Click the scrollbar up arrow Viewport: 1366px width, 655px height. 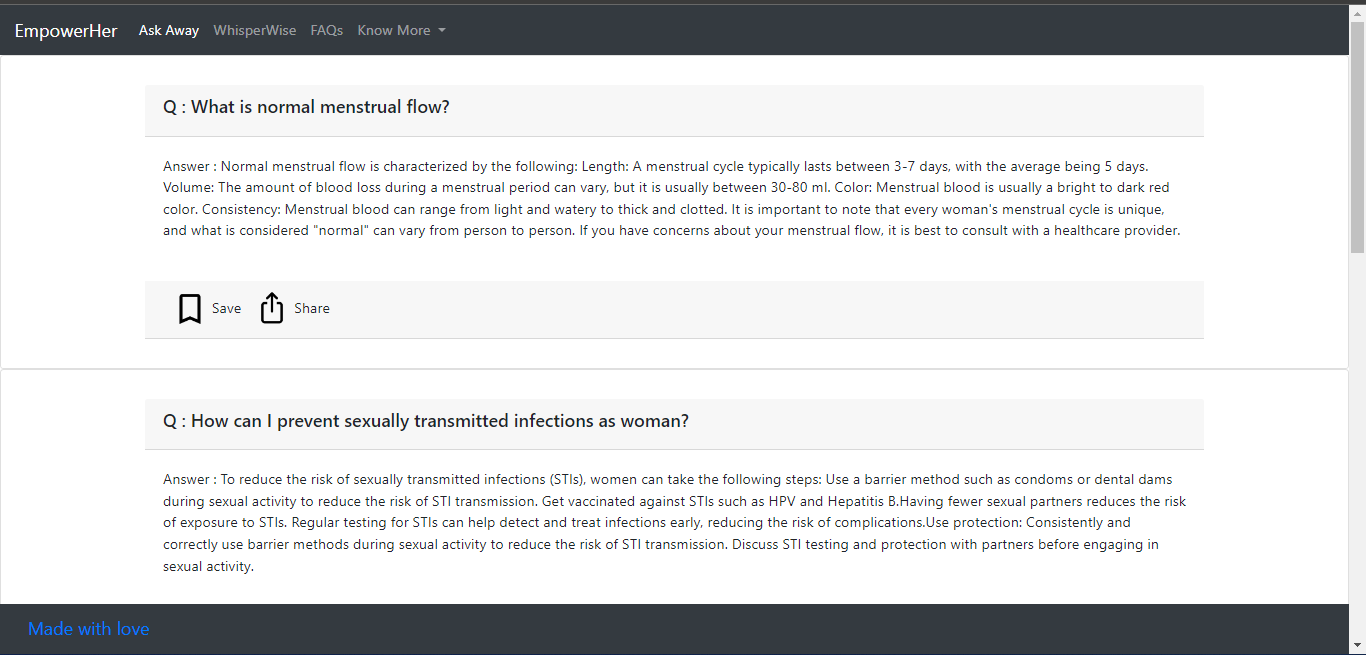[1357, 11]
